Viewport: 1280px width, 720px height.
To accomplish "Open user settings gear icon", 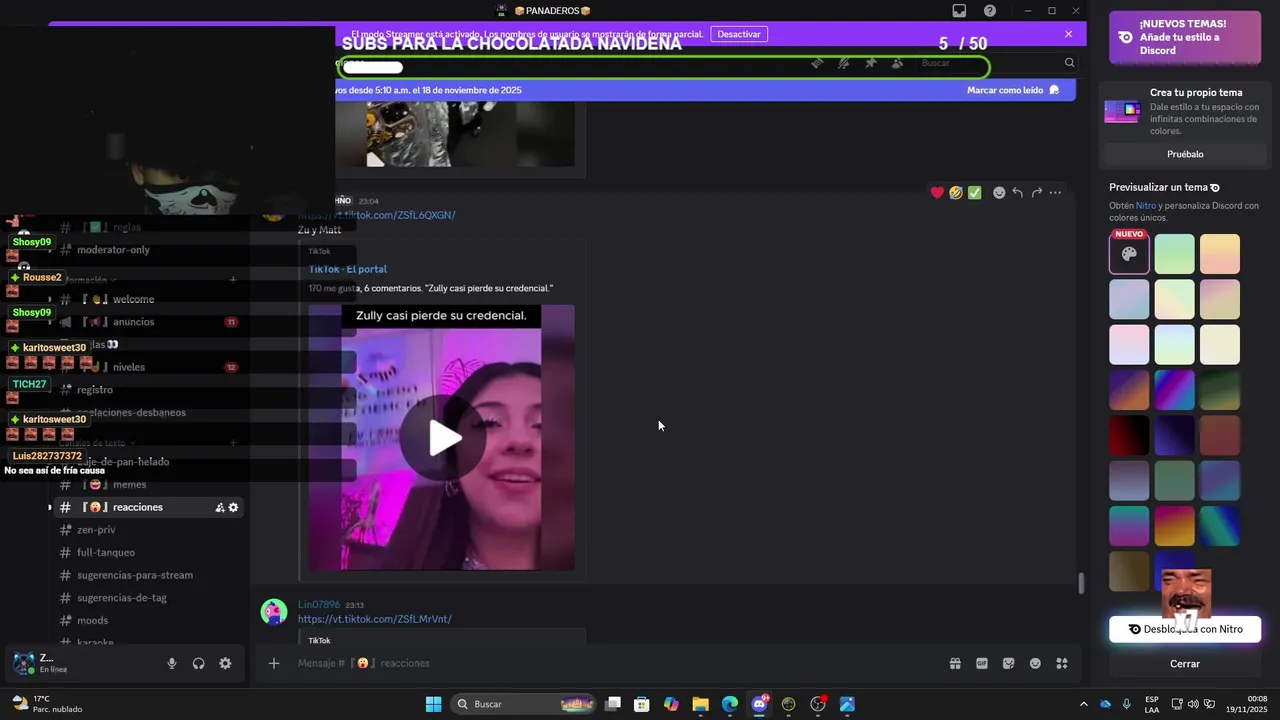I will point(225,663).
